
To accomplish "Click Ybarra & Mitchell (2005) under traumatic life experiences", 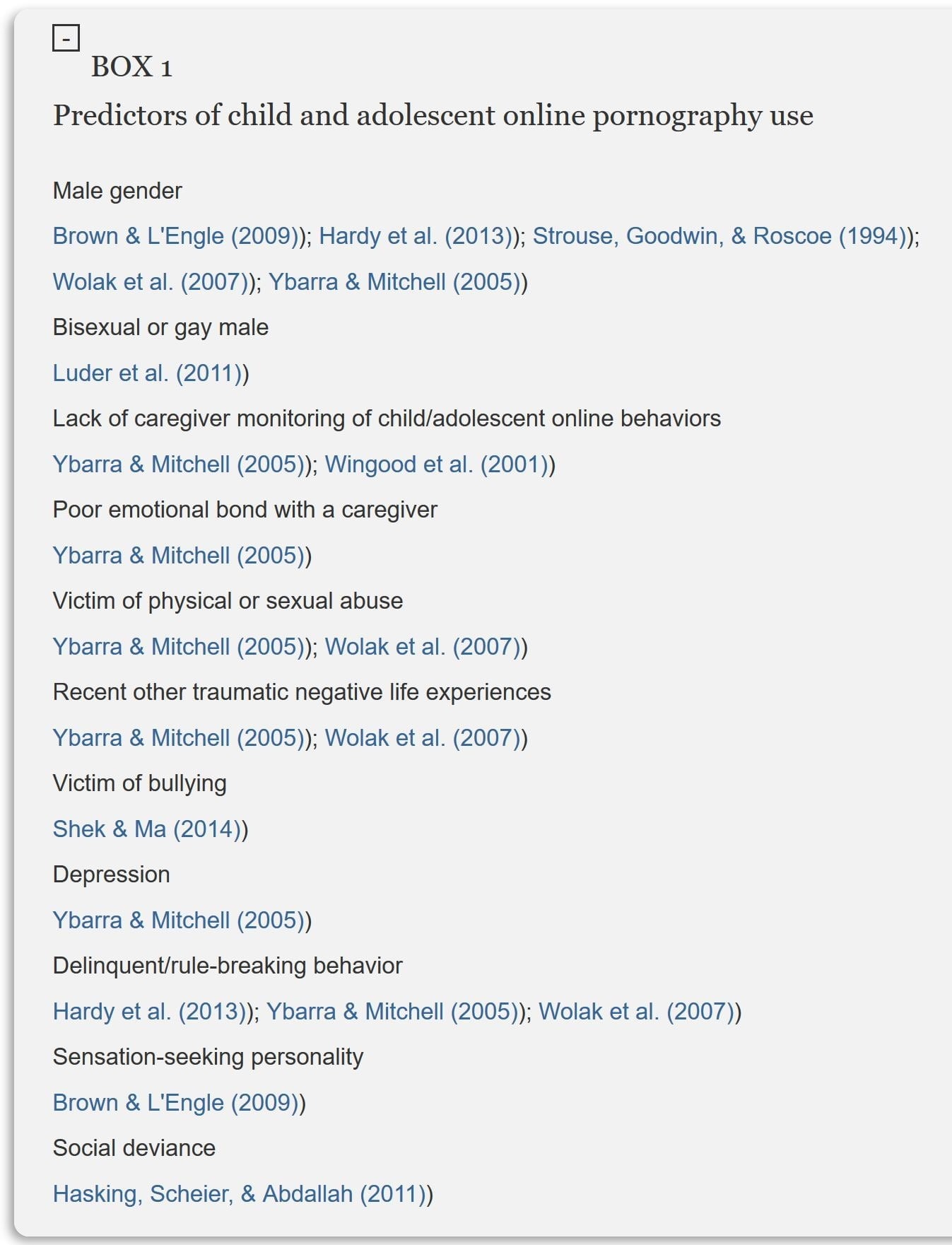I will tap(179, 738).
